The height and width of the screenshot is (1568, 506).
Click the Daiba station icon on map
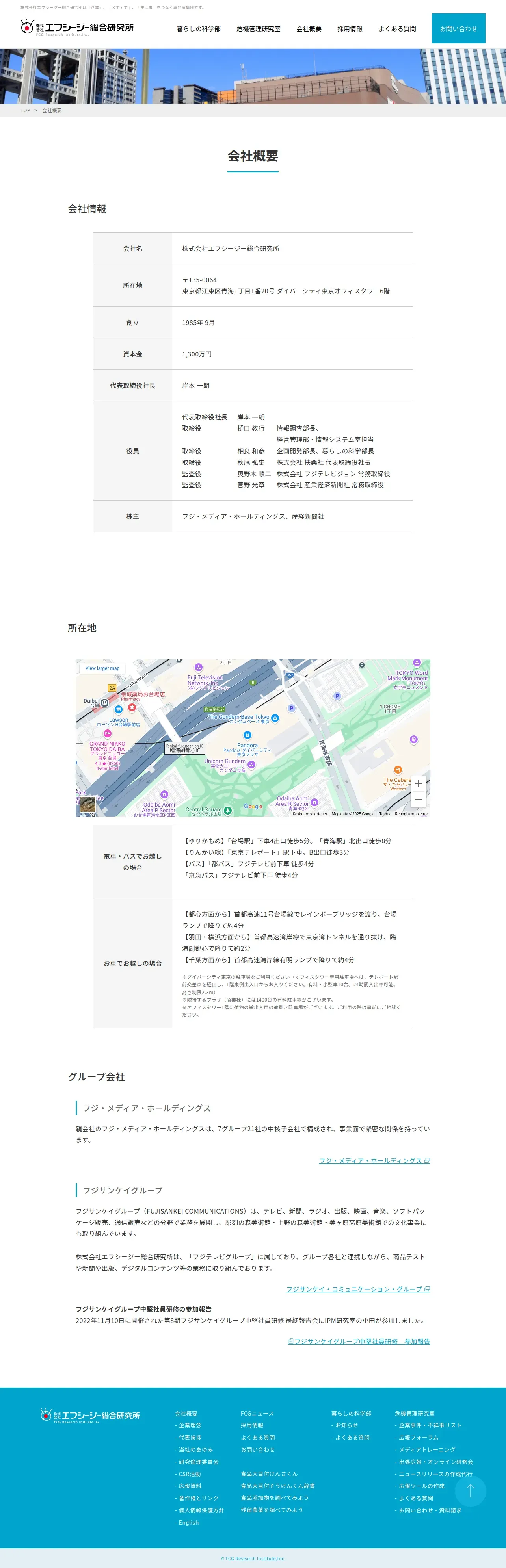(x=105, y=702)
